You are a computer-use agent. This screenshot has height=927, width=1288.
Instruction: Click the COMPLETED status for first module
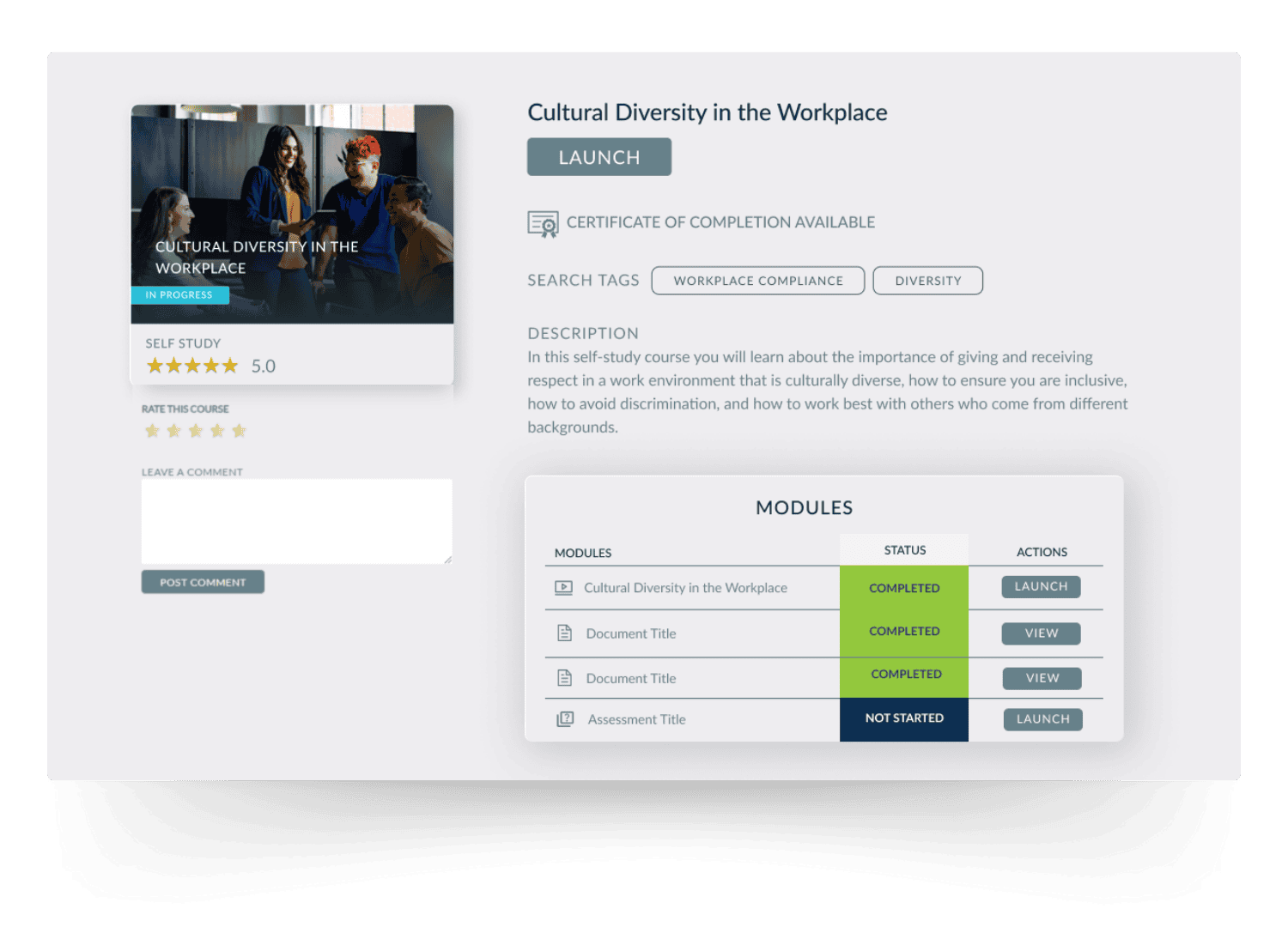point(903,588)
